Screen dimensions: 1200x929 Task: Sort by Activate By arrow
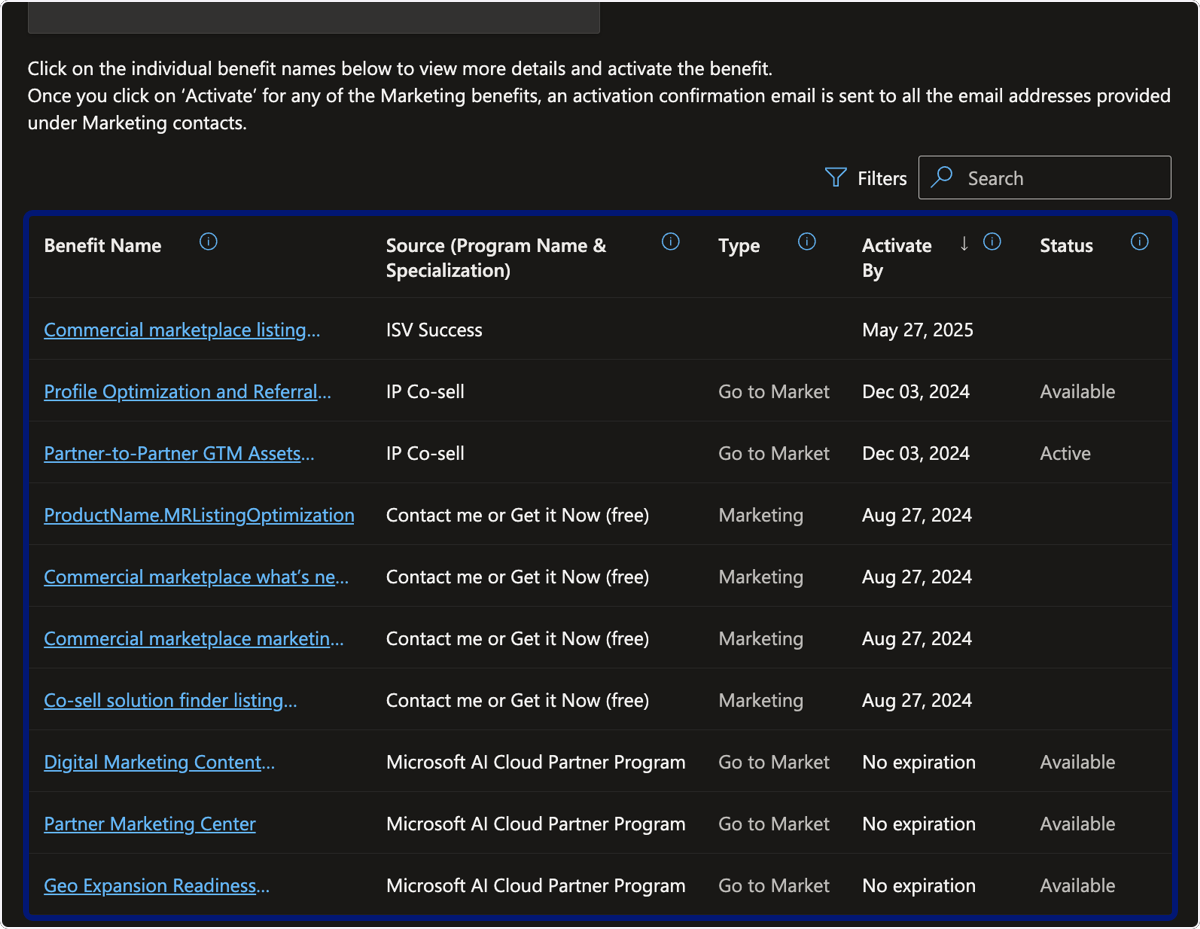click(964, 243)
